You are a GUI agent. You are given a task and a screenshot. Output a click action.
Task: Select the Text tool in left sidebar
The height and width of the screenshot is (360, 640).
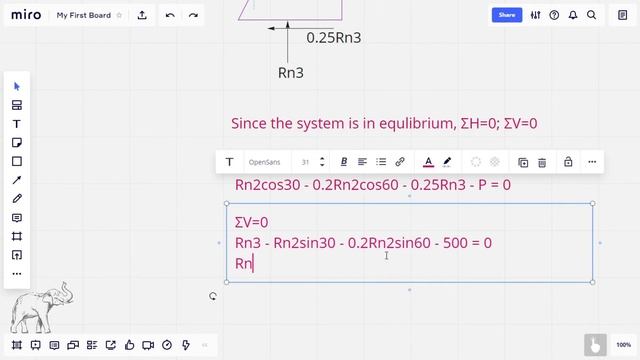pos(17,124)
